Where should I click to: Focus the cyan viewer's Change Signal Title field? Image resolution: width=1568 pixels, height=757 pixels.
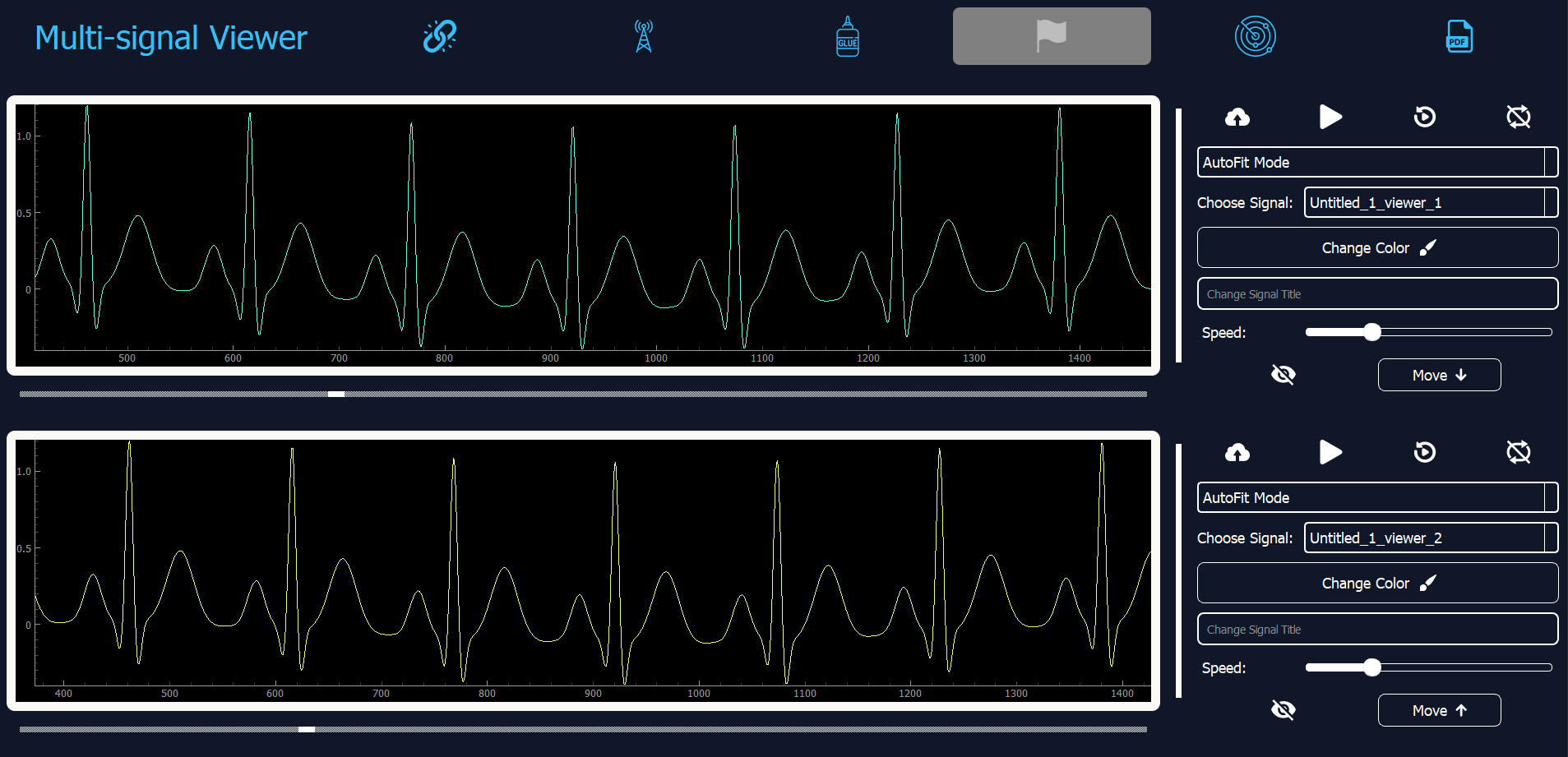(1377, 293)
